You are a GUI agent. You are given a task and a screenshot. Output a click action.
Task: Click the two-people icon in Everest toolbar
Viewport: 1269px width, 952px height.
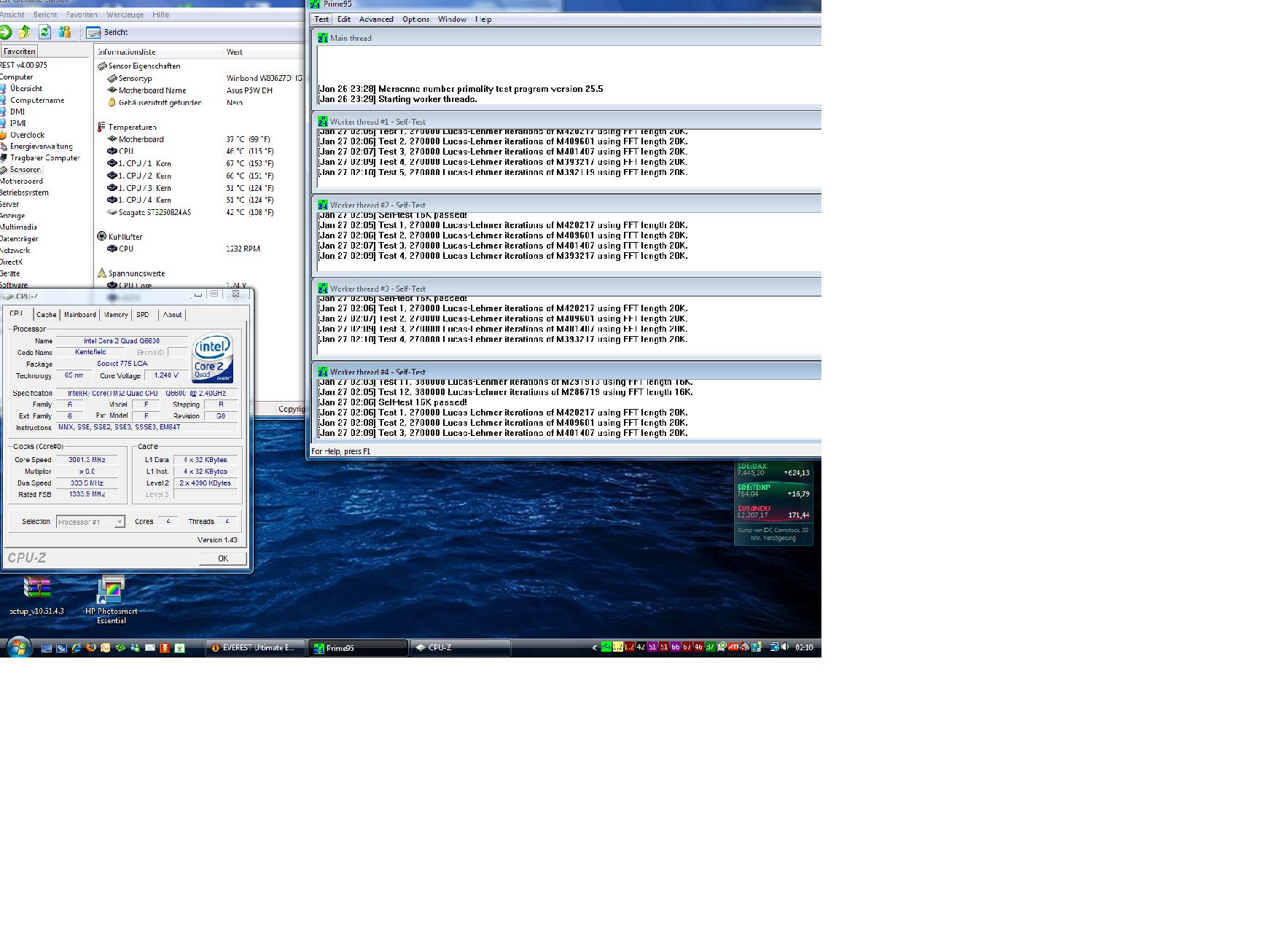(65, 32)
